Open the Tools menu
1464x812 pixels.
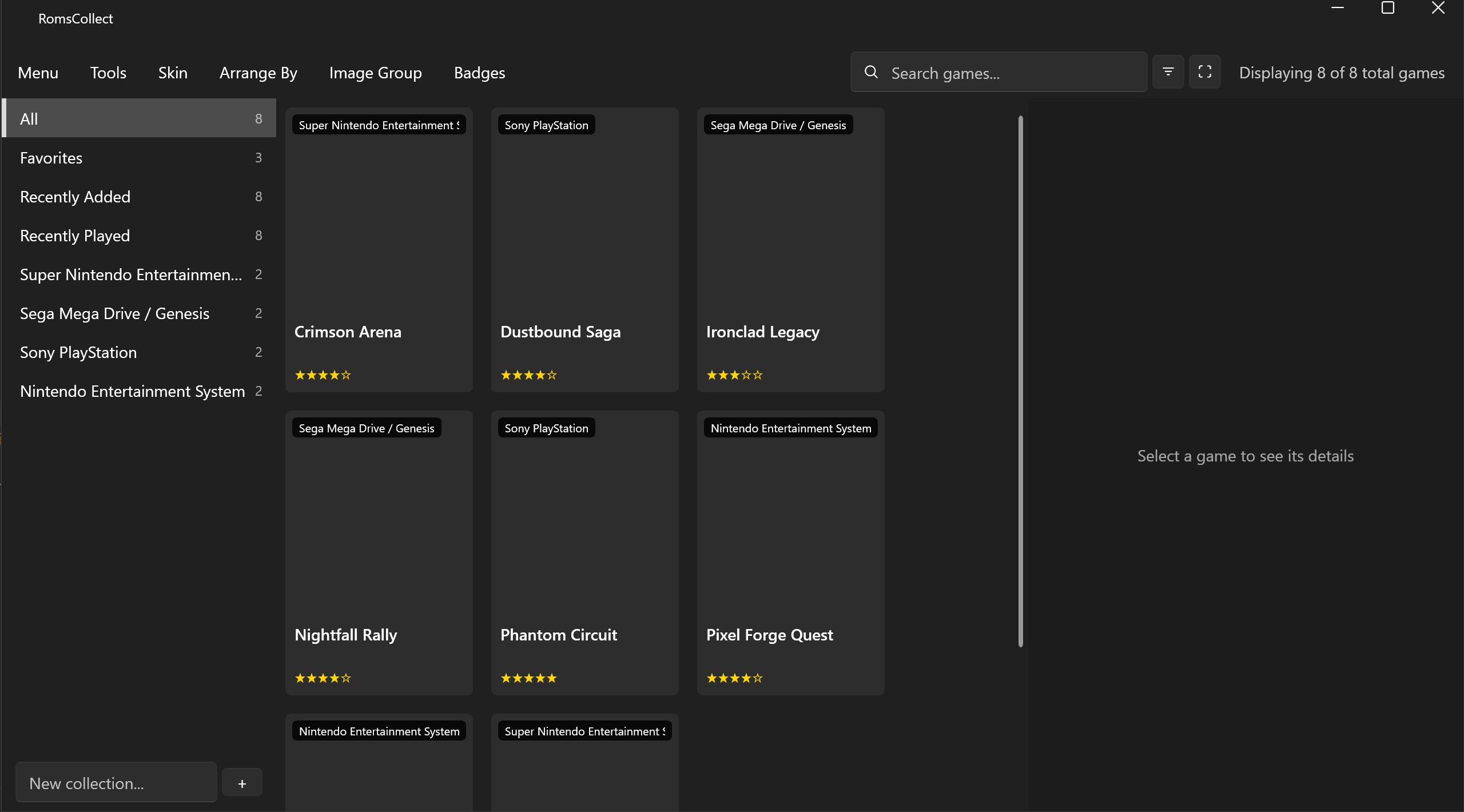point(108,73)
